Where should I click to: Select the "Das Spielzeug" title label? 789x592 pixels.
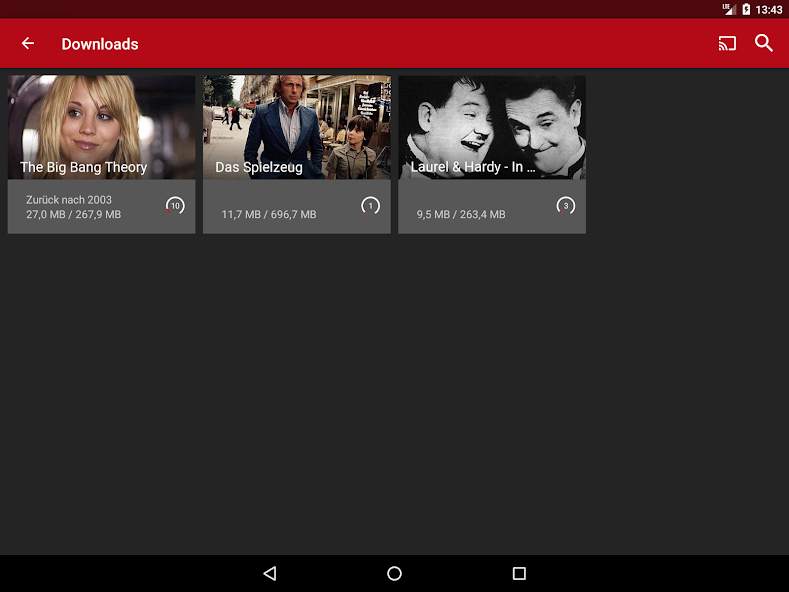pos(259,167)
